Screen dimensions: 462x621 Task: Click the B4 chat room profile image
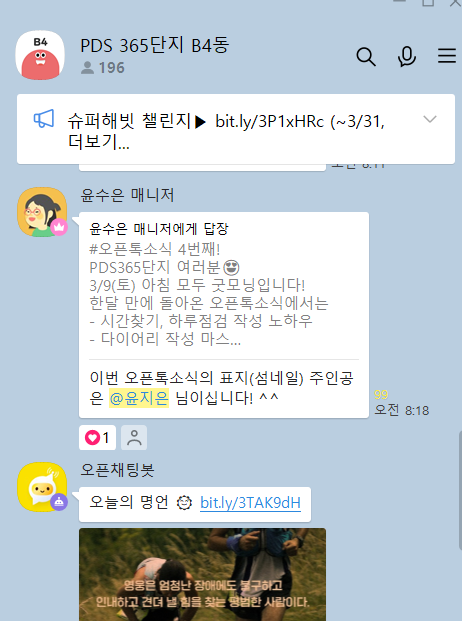[40, 55]
